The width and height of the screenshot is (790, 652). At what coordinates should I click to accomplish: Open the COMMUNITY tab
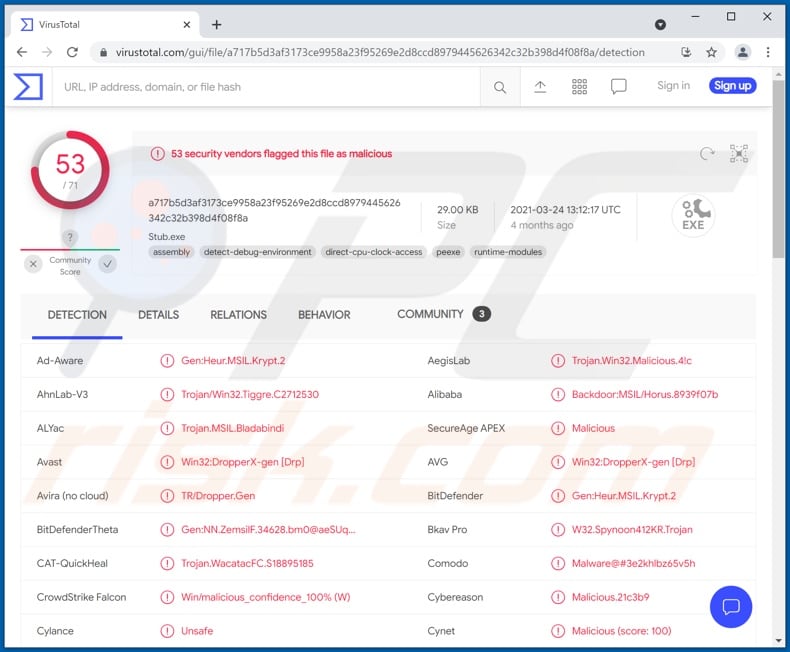coord(443,314)
